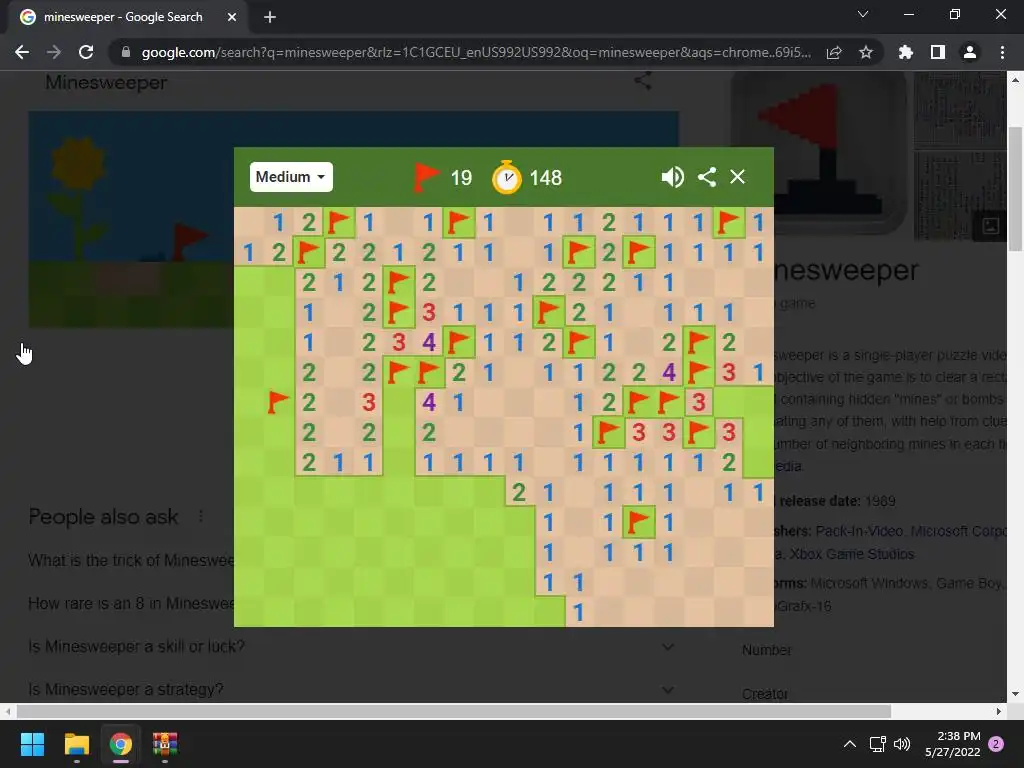Click the vertical page scrollbar
This screenshot has height=768, width=1024.
pyautogui.click(x=1015, y=189)
